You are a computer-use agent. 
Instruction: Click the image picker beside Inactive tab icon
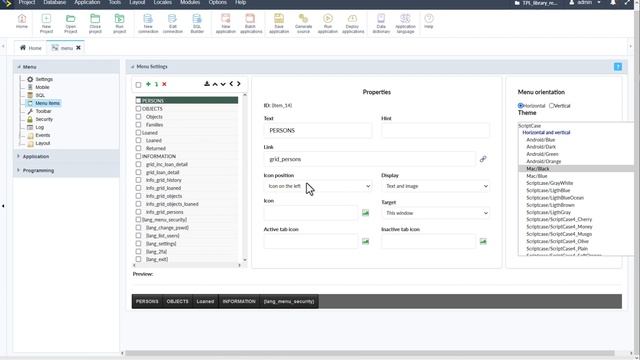(483, 242)
